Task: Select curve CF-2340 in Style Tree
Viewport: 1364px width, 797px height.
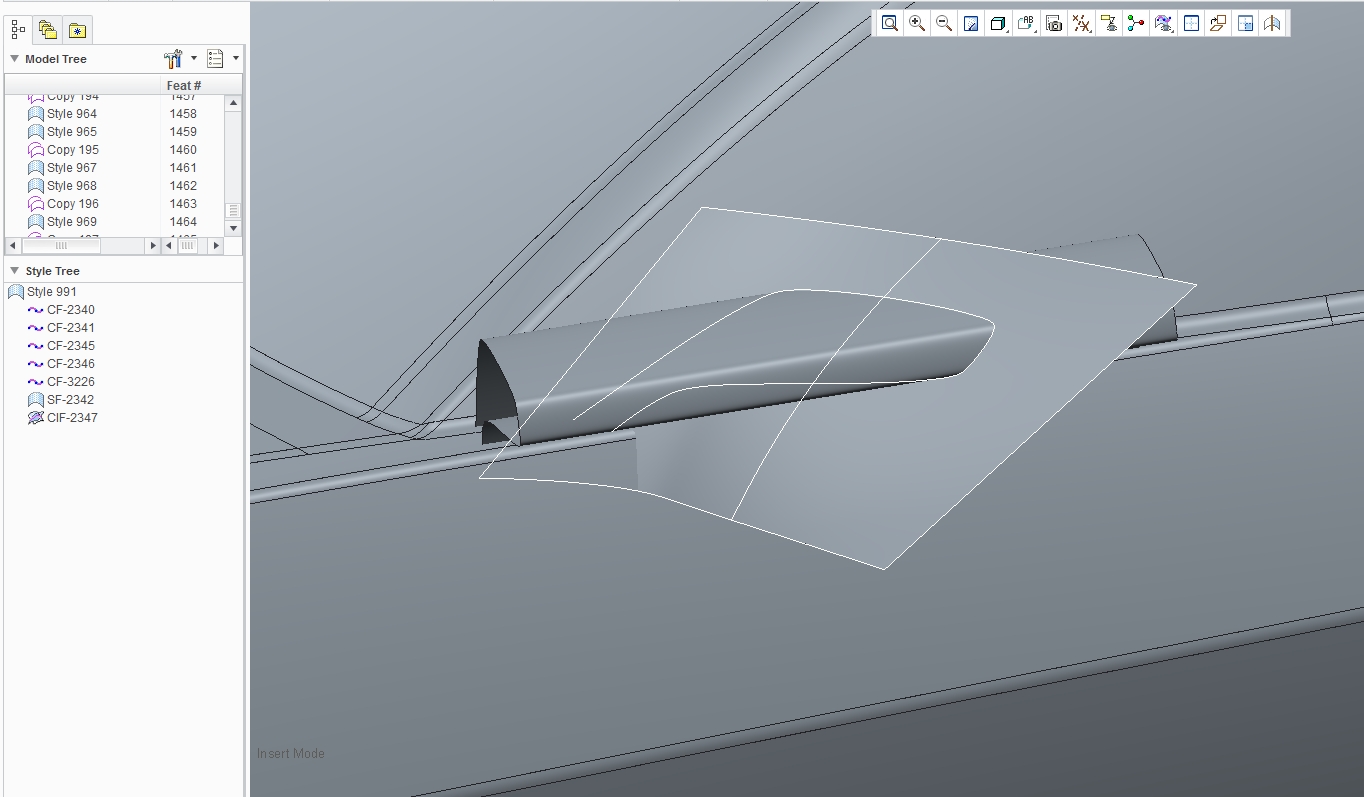Action: (x=71, y=310)
